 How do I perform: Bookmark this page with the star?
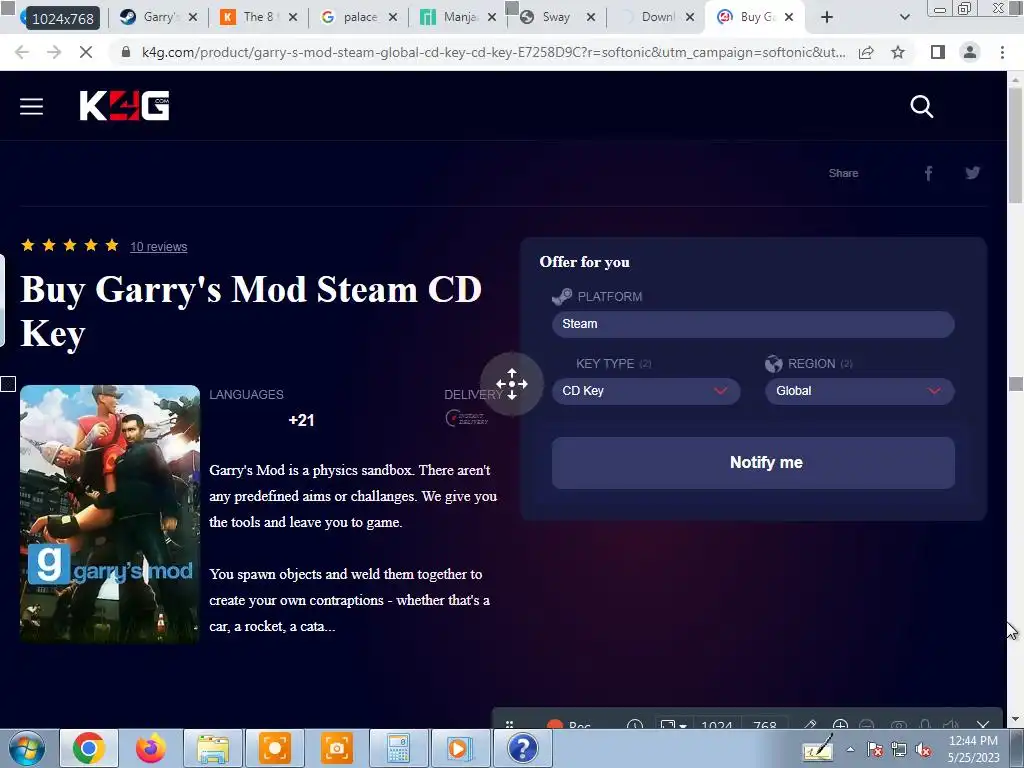click(898, 52)
